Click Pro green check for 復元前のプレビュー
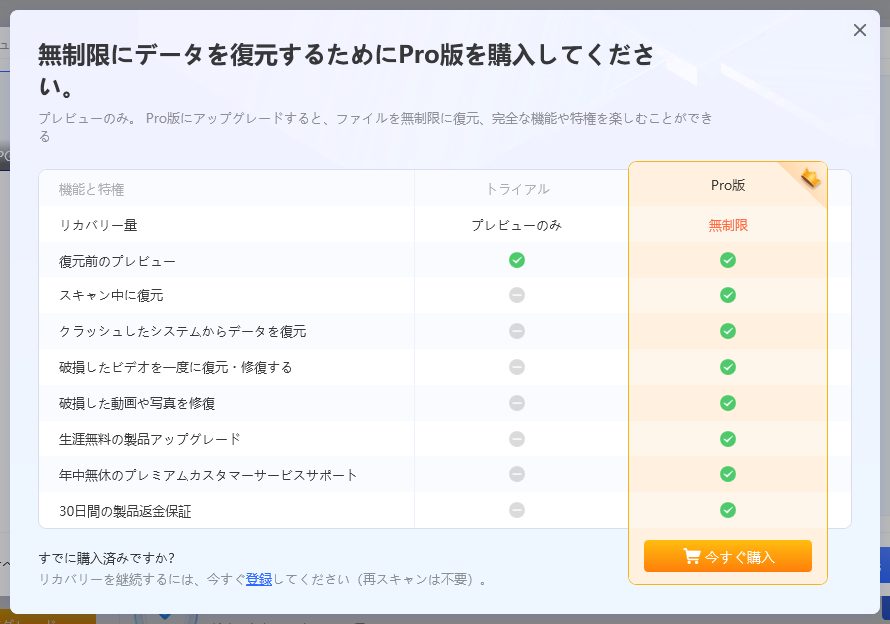This screenshot has height=624, width=890. (728, 260)
